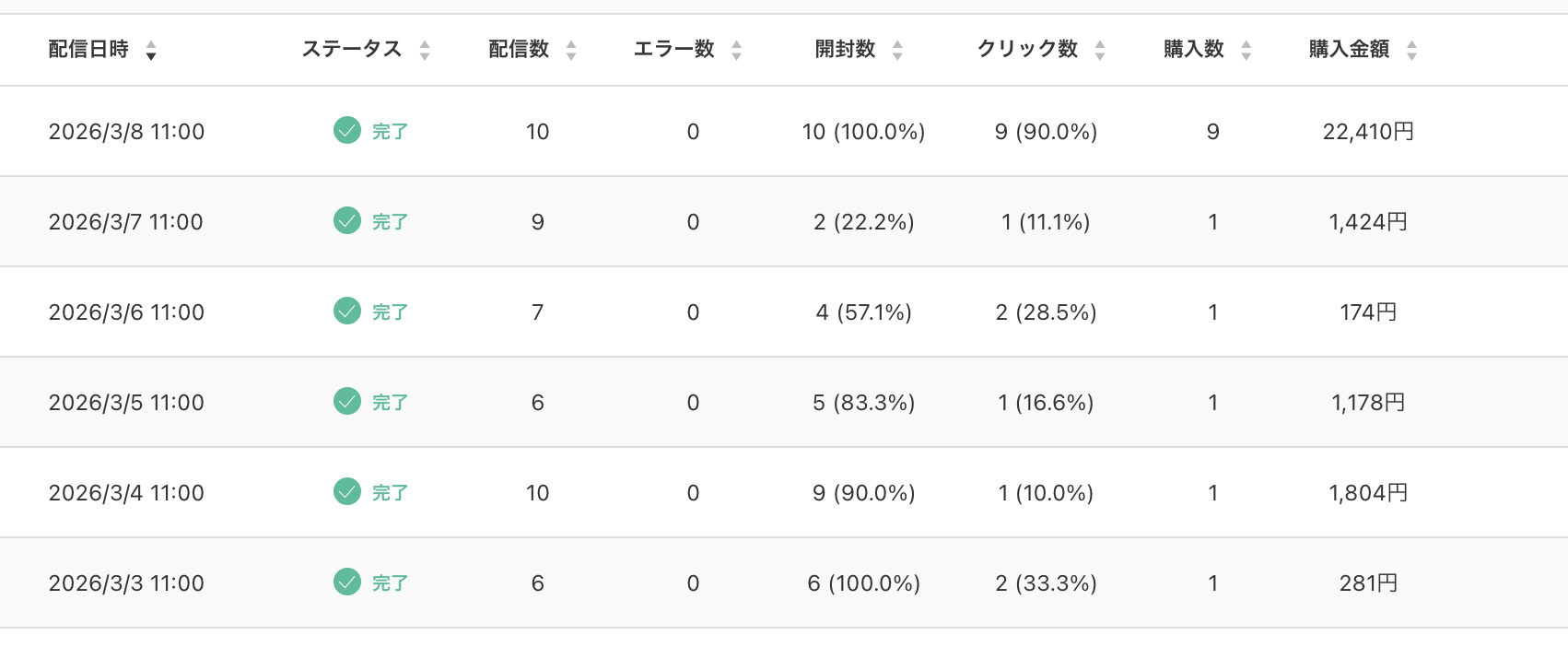The image size is (1568, 647).
Task: Click the sort control beside 購入数
Action: (x=1247, y=51)
